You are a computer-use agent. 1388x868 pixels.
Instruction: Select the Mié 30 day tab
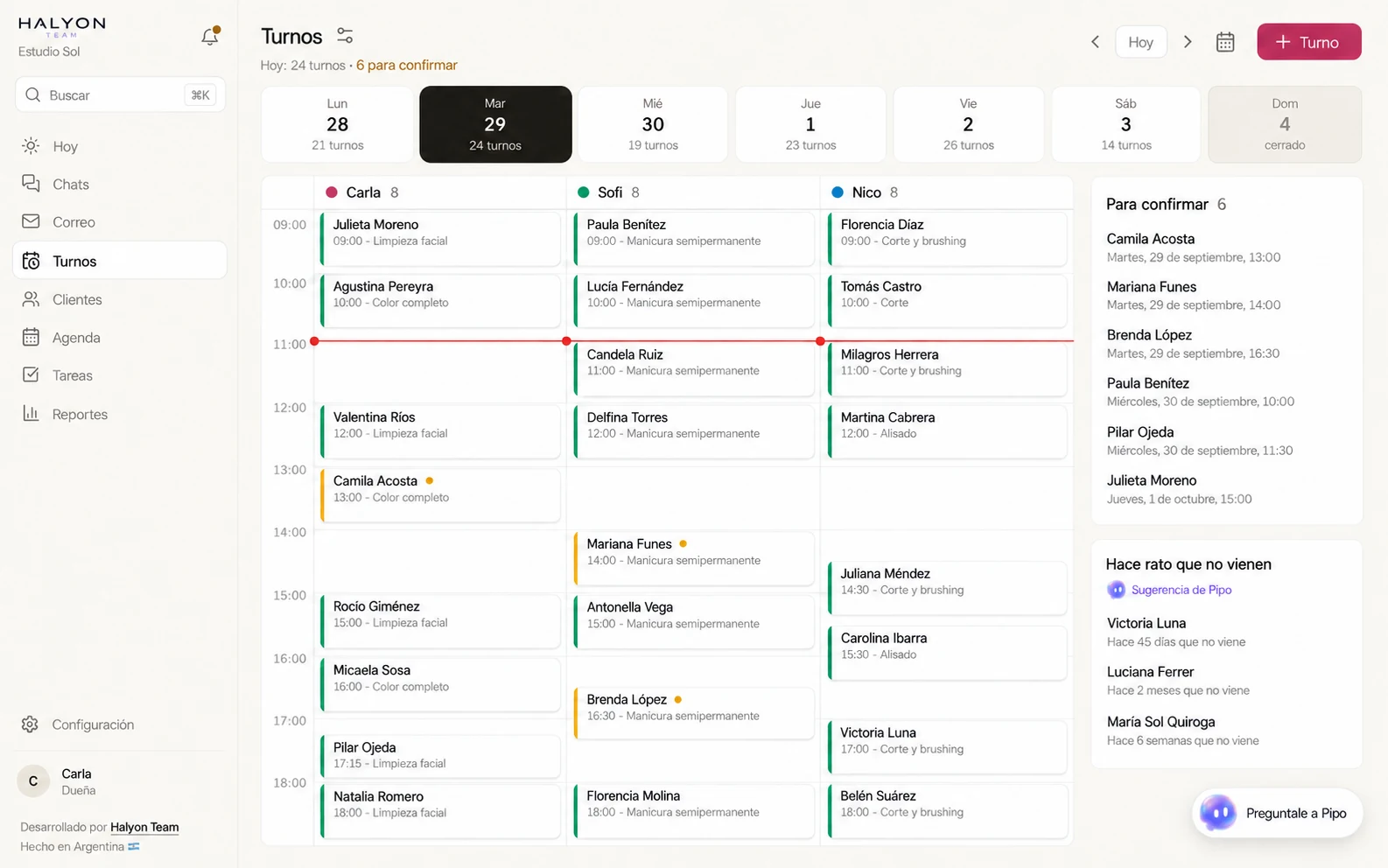point(653,124)
